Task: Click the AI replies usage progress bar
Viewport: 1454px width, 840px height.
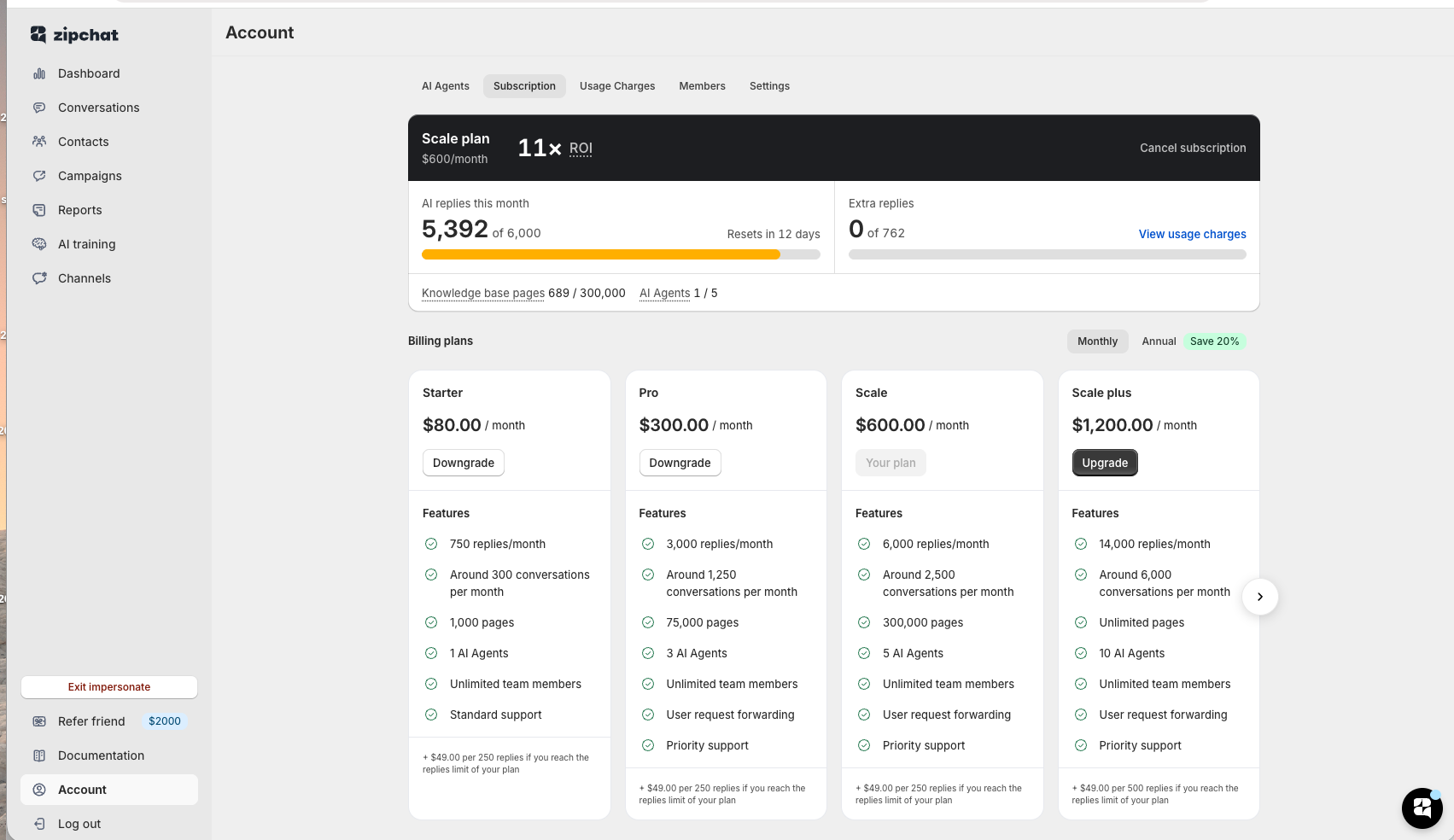Action: point(621,254)
